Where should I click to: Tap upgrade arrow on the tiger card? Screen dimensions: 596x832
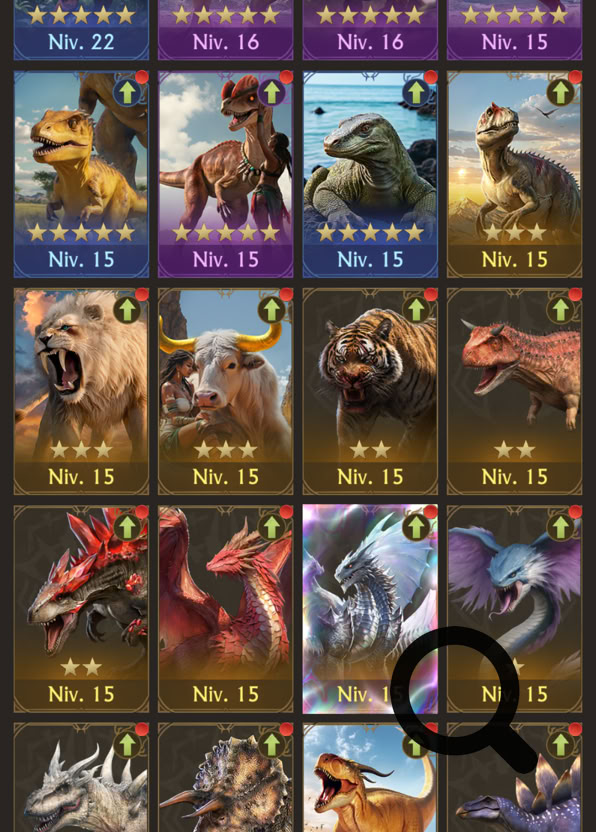point(416,310)
